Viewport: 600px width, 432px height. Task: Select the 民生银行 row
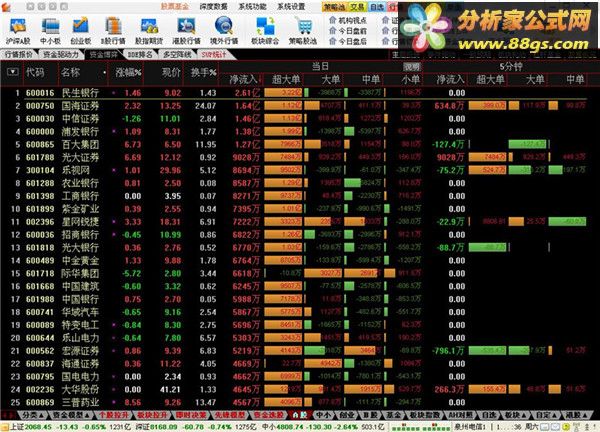click(x=300, y=93)
